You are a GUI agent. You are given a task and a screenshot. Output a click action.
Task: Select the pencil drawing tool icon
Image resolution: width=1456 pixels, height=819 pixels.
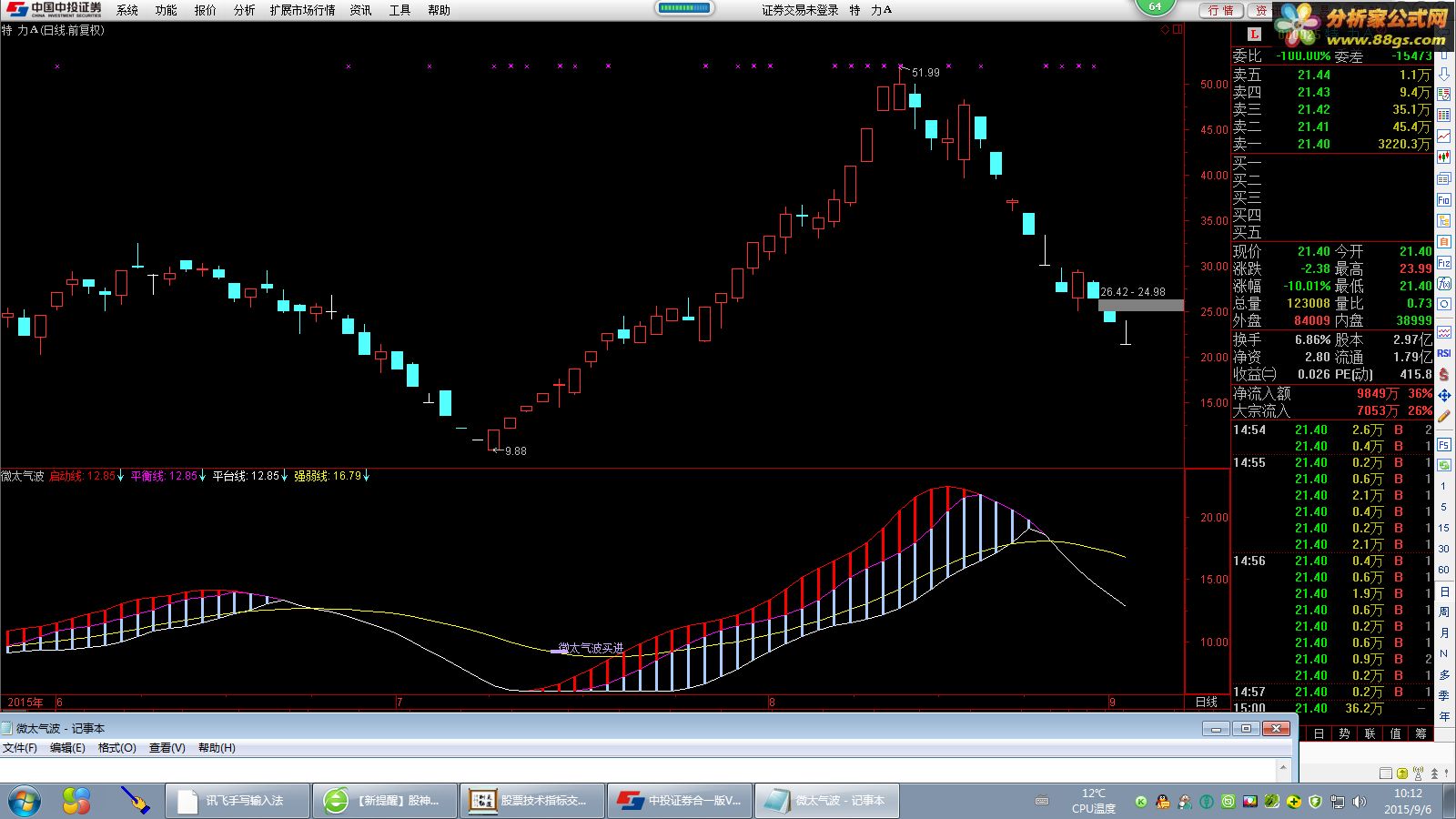pyautogui.click(x=1444, y=416)
